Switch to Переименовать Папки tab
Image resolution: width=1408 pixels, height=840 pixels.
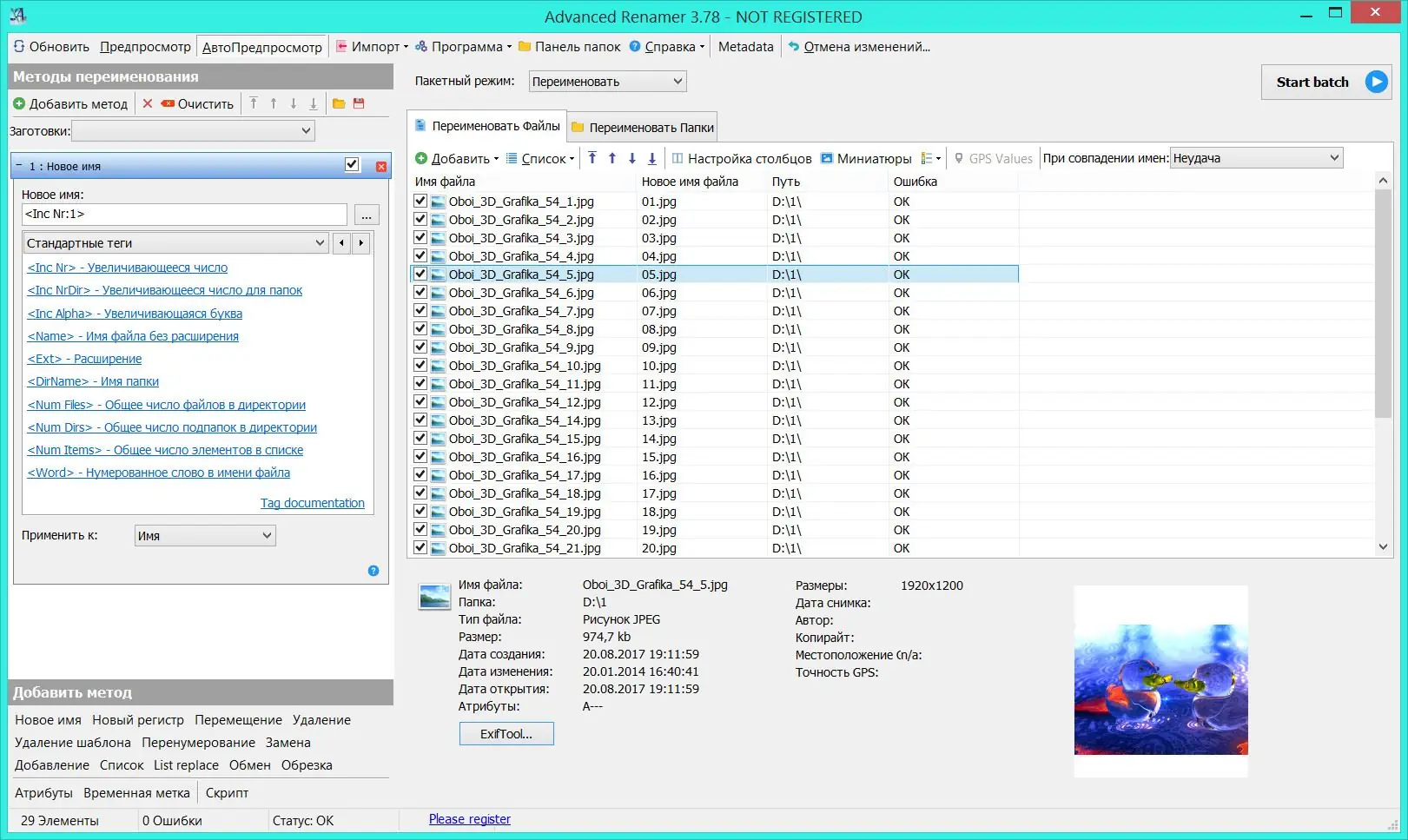pos(643,127)
